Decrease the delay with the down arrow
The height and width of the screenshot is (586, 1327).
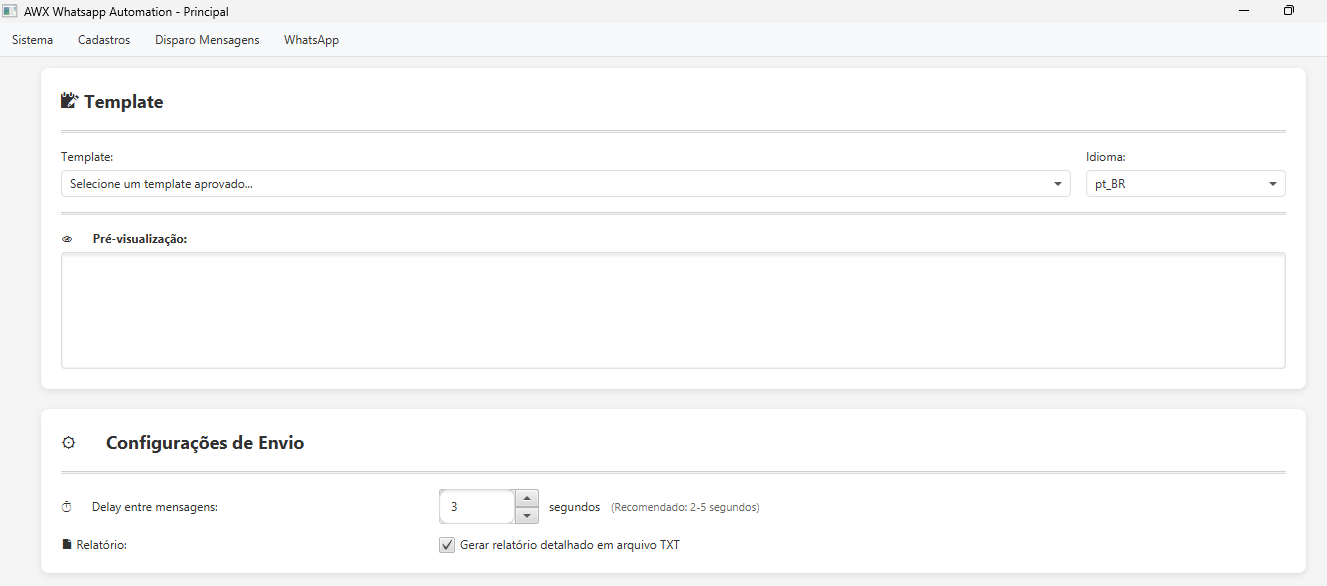[x=527, y=515]
